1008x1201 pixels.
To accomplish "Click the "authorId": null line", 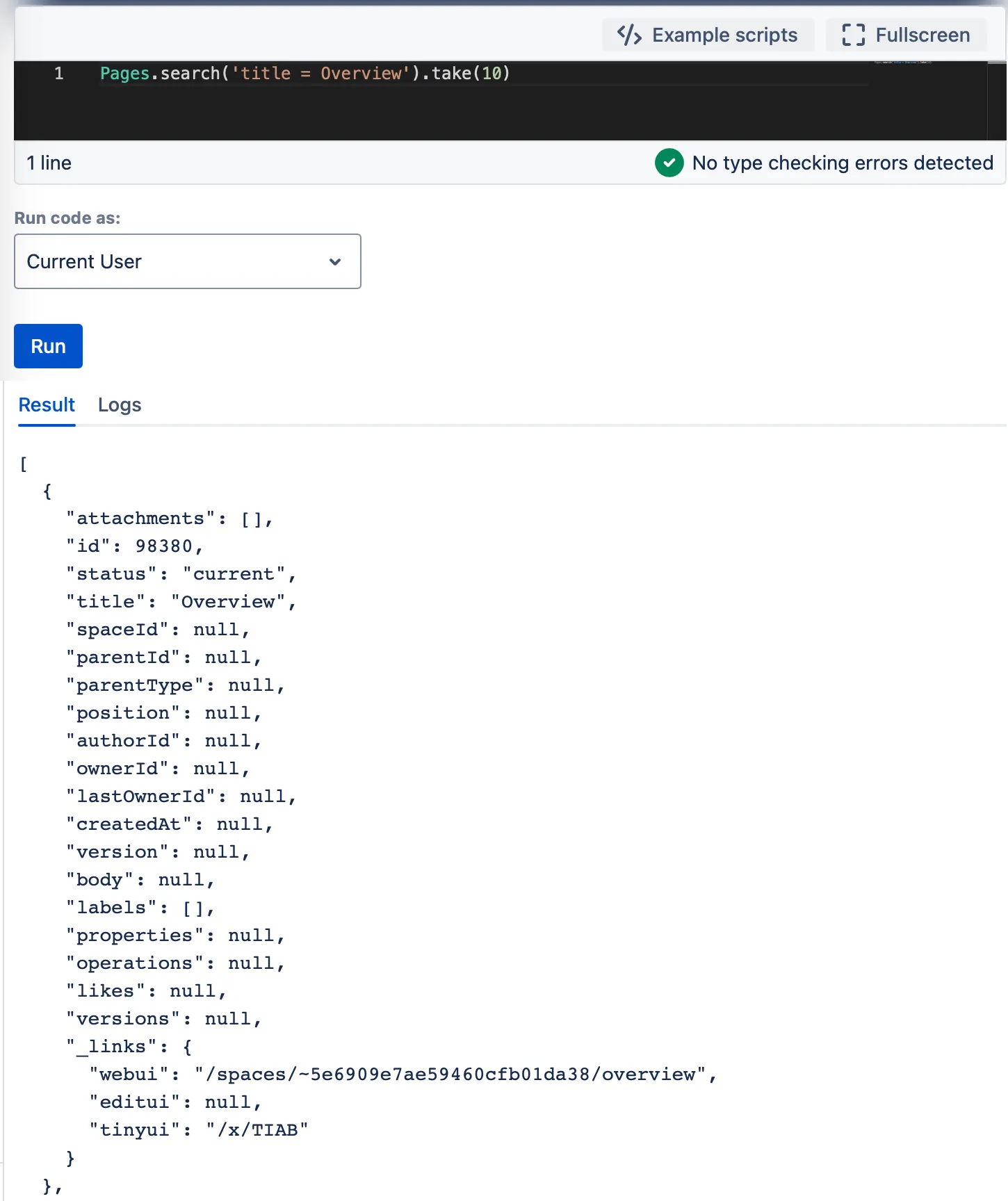I will coord(164,741).
